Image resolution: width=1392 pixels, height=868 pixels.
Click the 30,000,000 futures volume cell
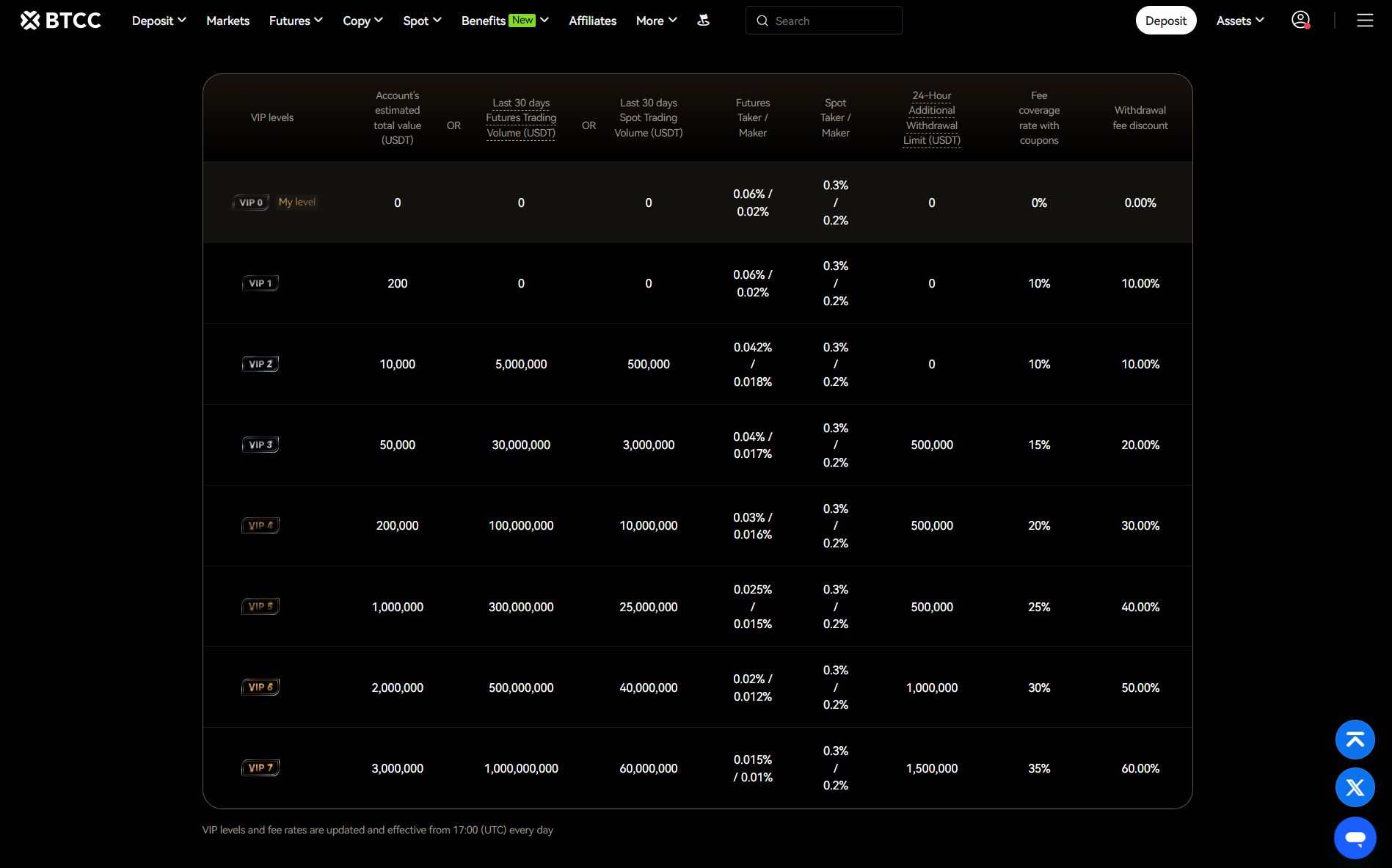point(521,445)
